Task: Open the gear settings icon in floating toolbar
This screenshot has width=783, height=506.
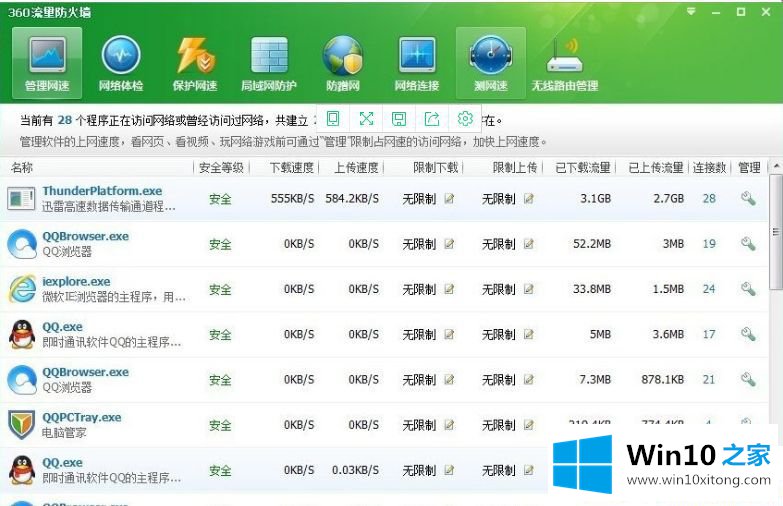Action: click(x=465, y=119)
